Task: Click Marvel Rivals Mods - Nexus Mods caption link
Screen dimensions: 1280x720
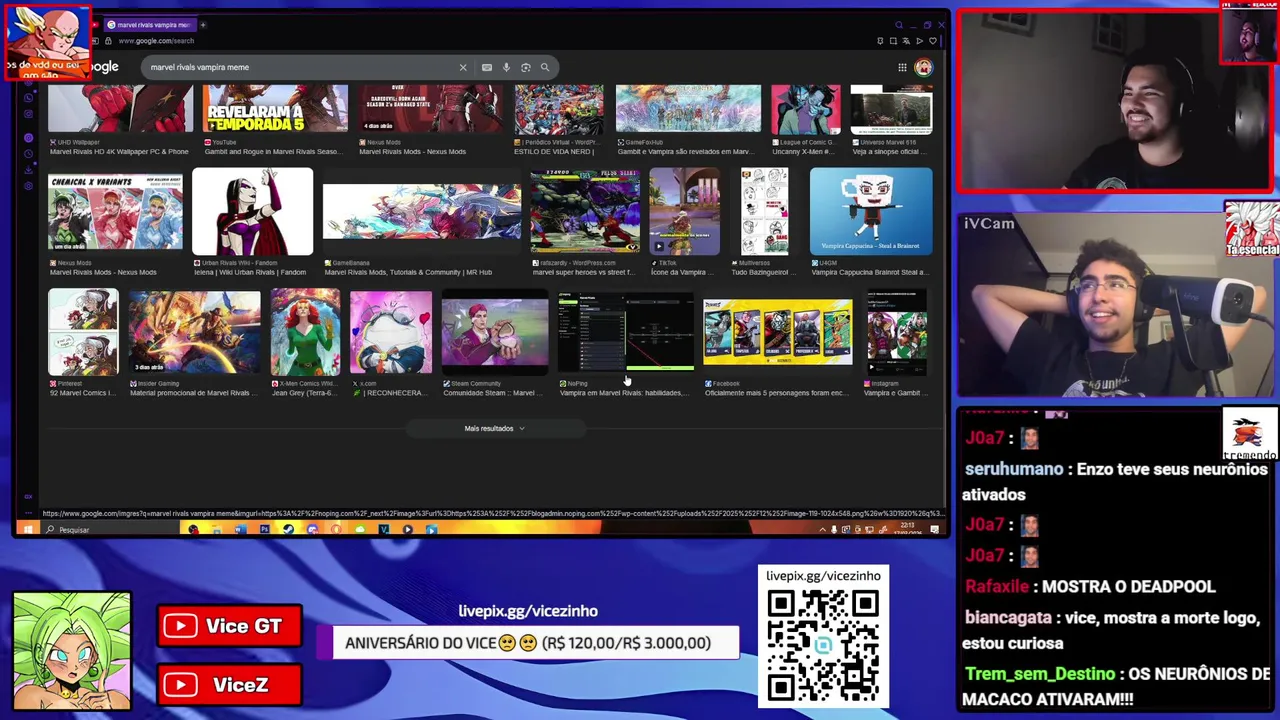Action: [103, 272]
